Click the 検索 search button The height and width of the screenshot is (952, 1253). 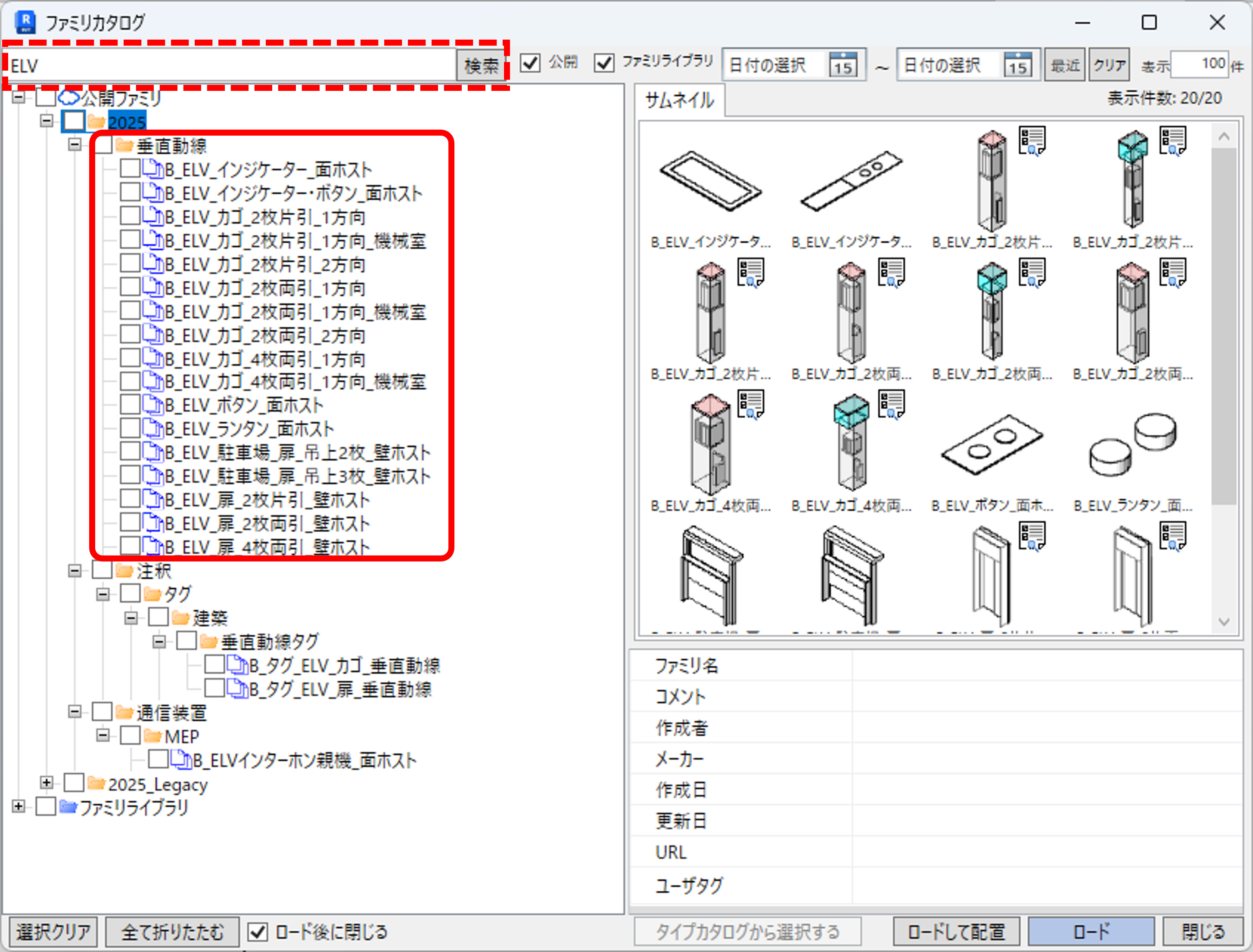point(481,66)
